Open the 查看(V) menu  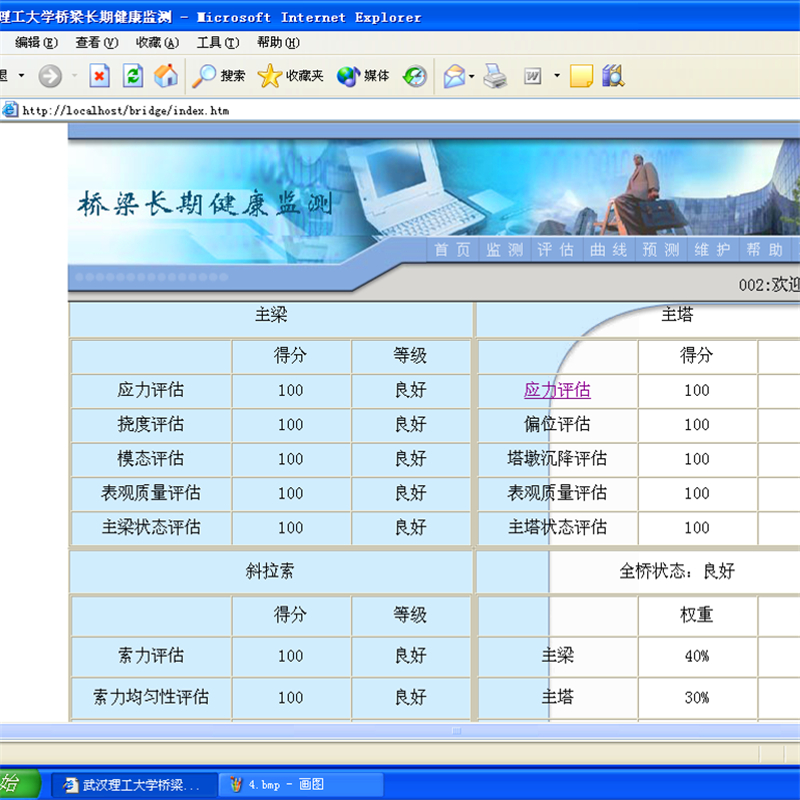[x=96, y=42]
